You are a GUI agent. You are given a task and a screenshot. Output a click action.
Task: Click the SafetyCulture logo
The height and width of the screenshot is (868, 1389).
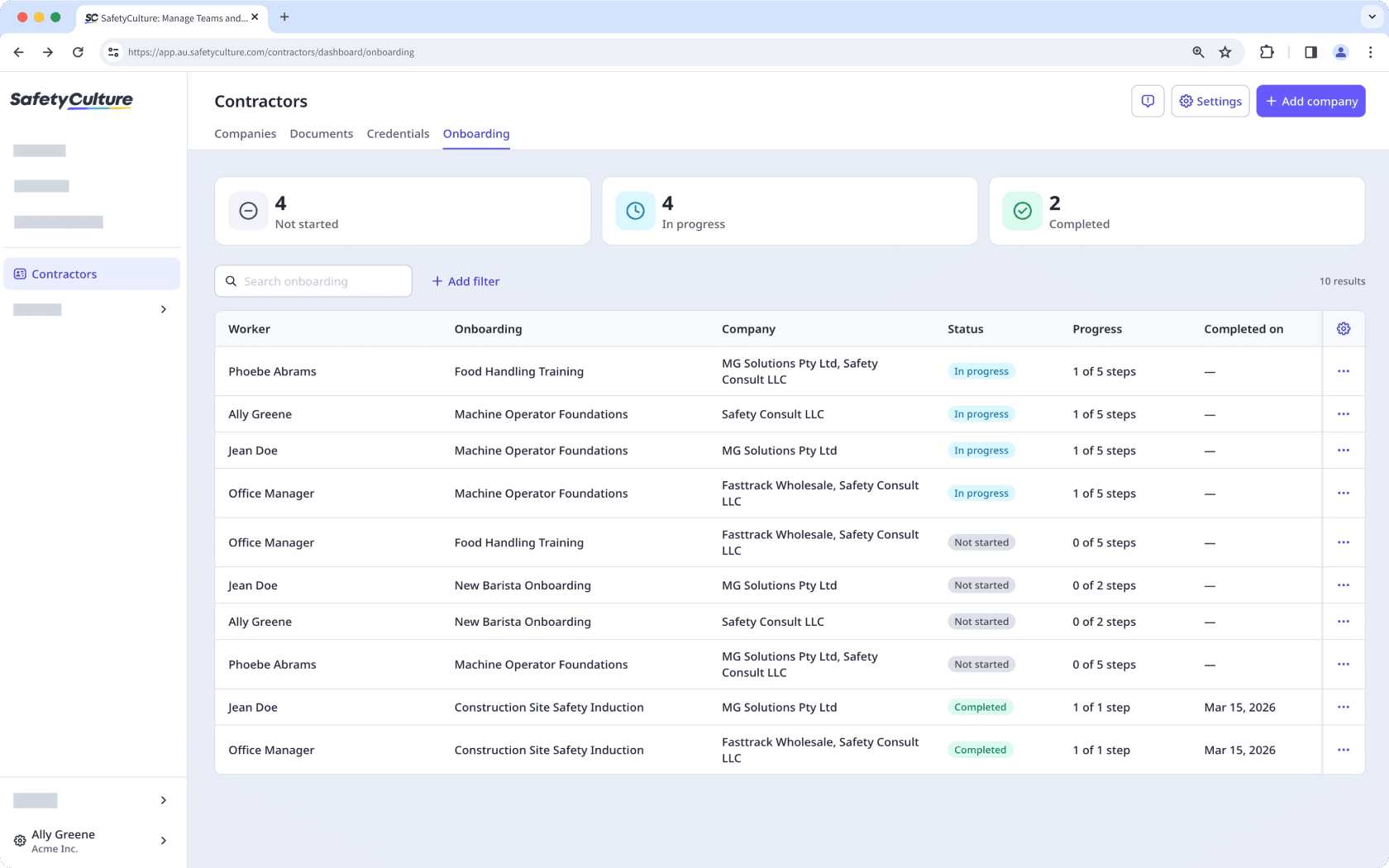[x=71, y=100]
